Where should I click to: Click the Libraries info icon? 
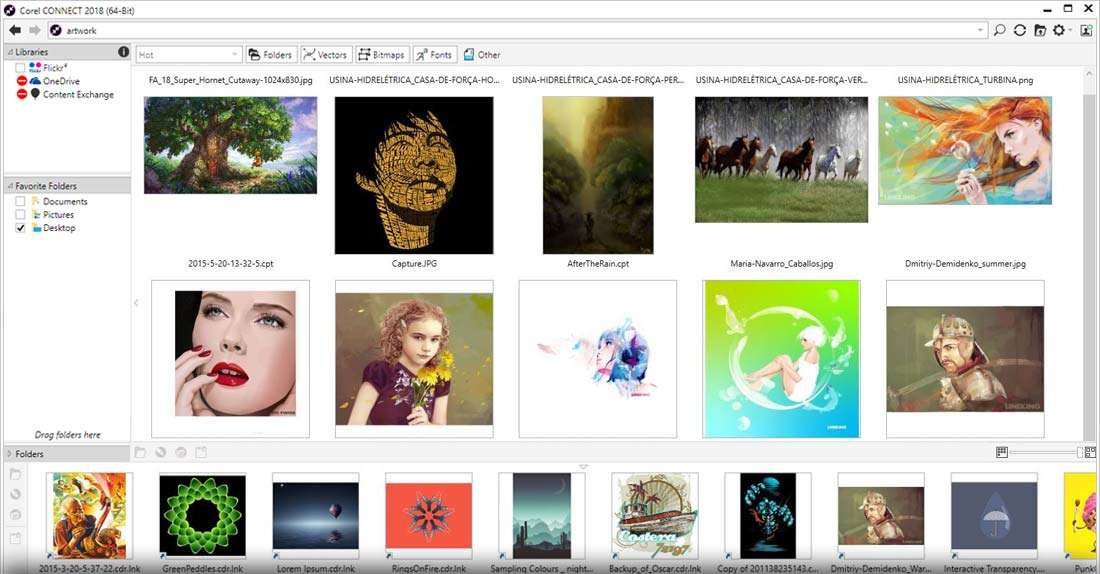pos(124,52)
